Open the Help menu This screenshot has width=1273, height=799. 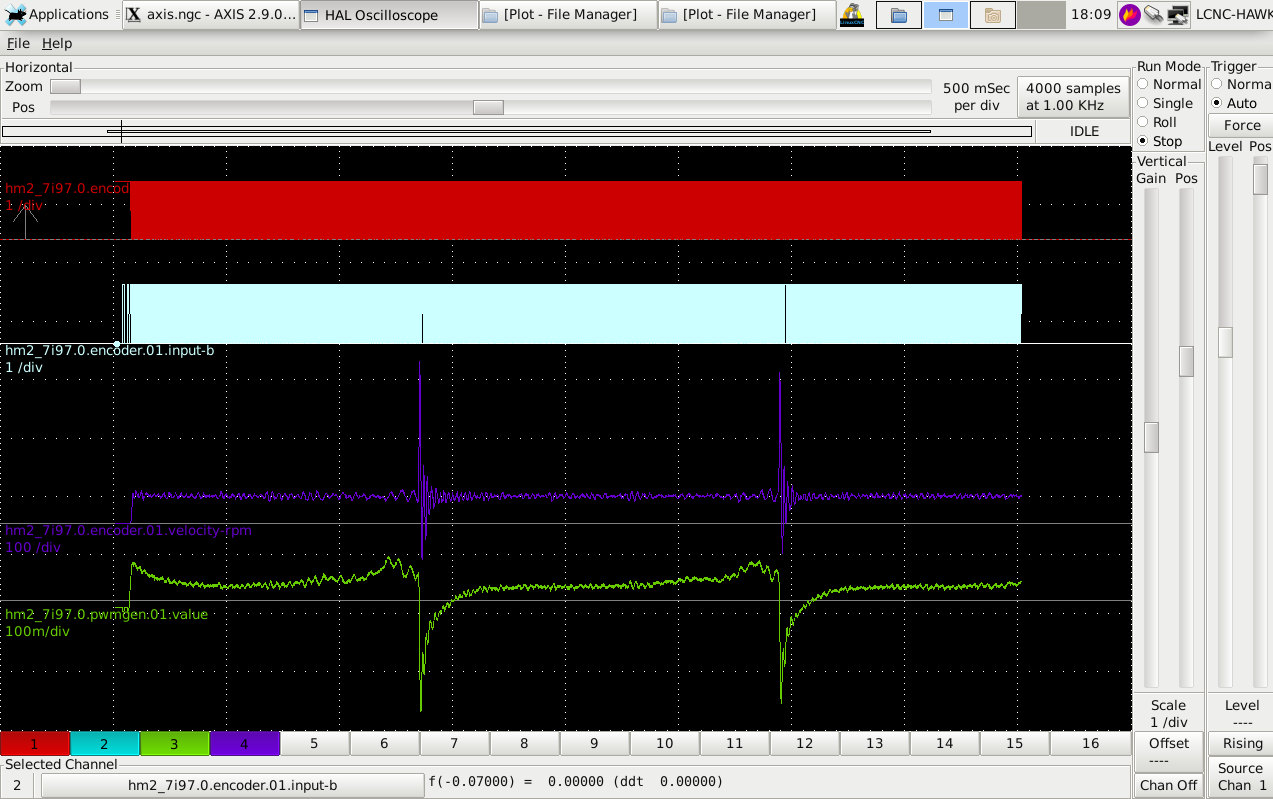coord(57,44)
